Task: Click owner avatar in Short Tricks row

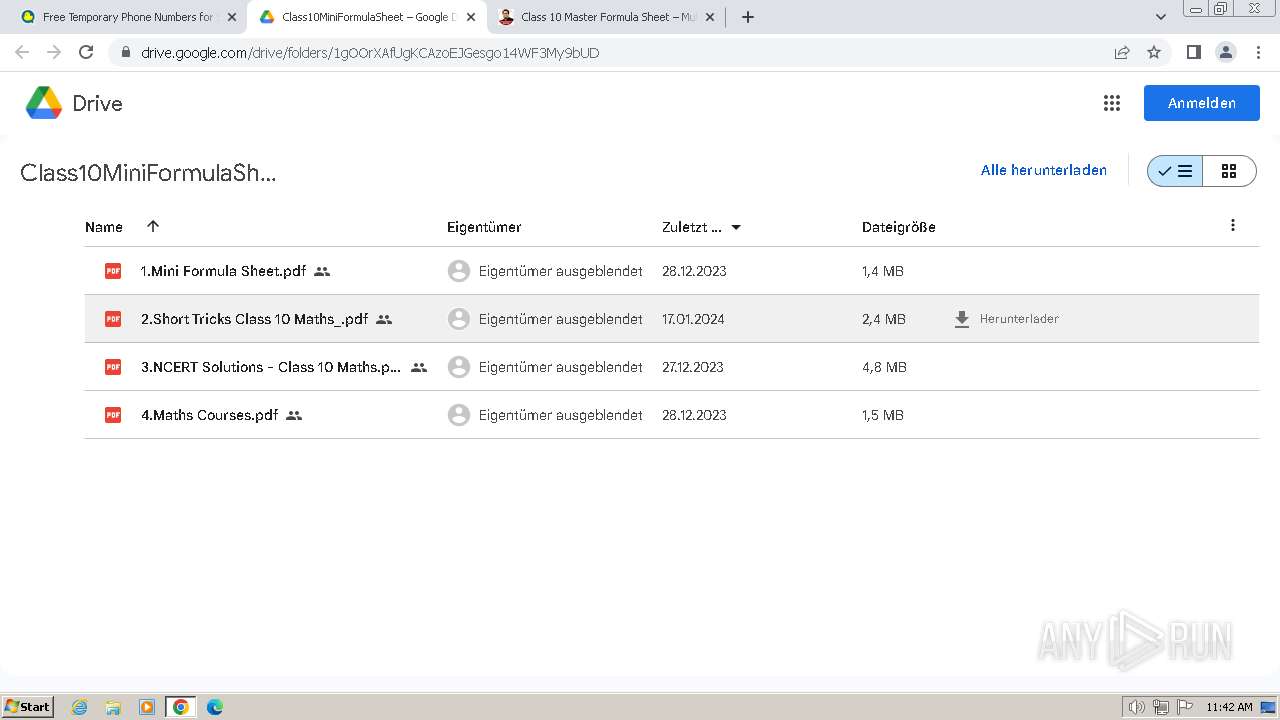Action: pyautogui.click(x=459, y=319)
